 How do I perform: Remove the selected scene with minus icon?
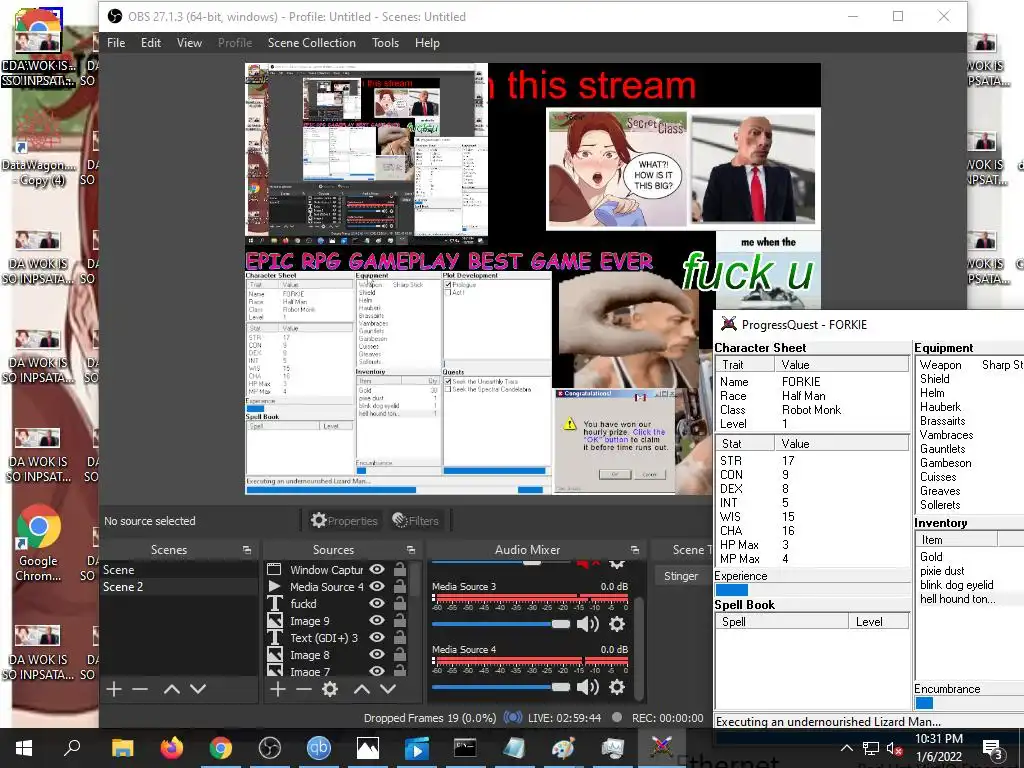point(140,689)
